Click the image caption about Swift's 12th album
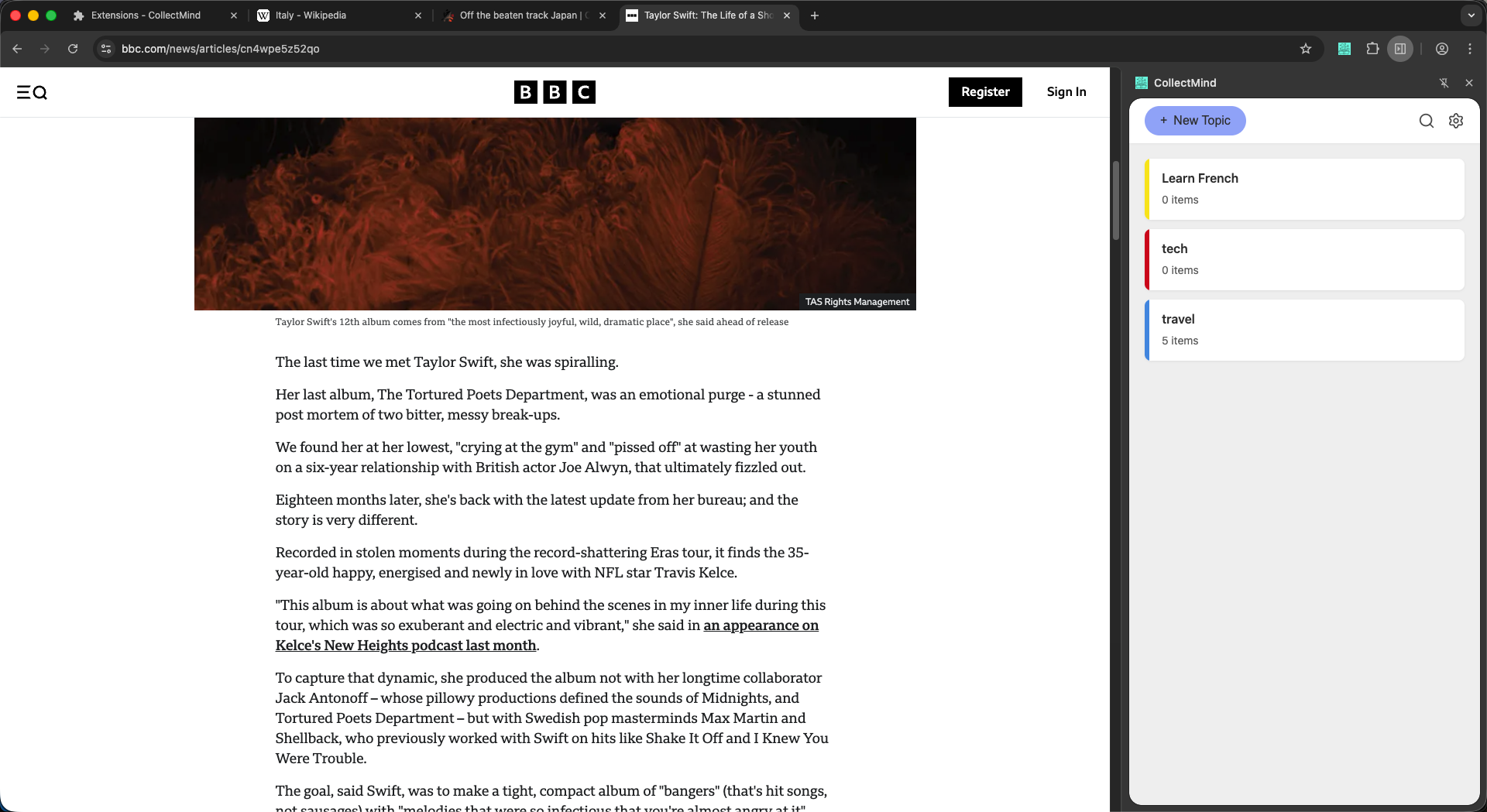 point(532,322)
